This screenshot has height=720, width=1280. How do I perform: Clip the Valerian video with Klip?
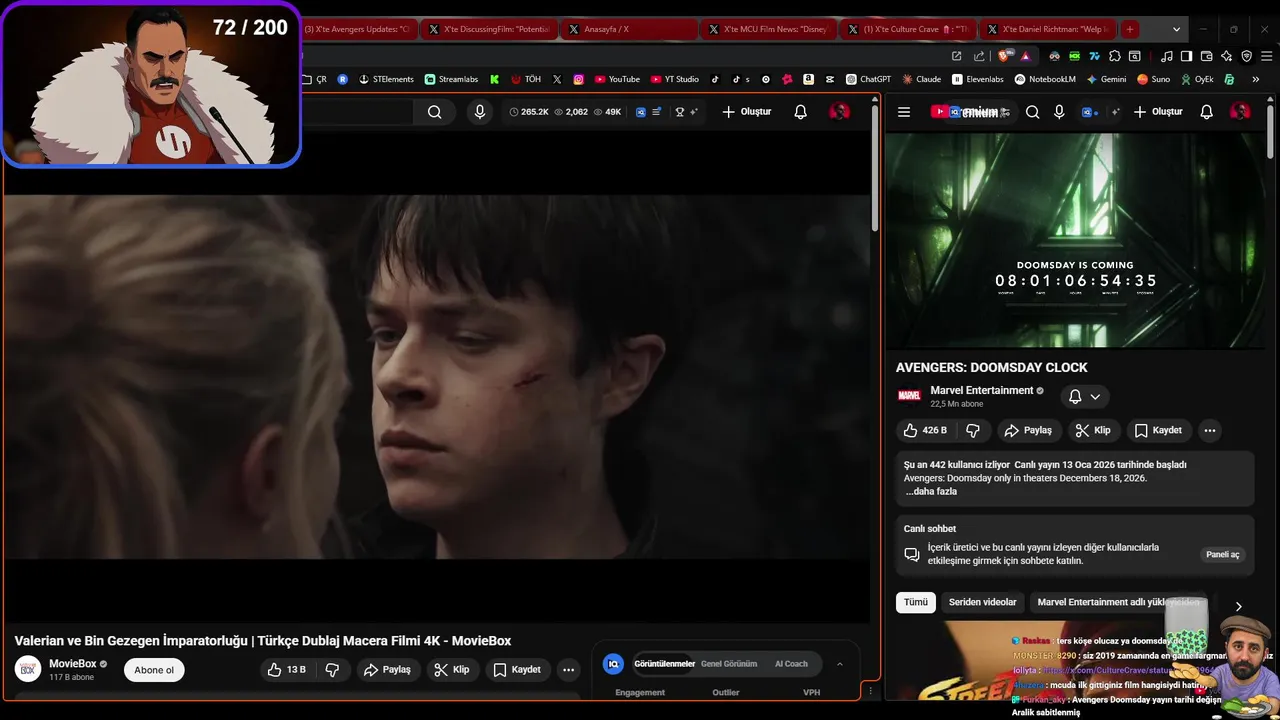tap(451, 670)
